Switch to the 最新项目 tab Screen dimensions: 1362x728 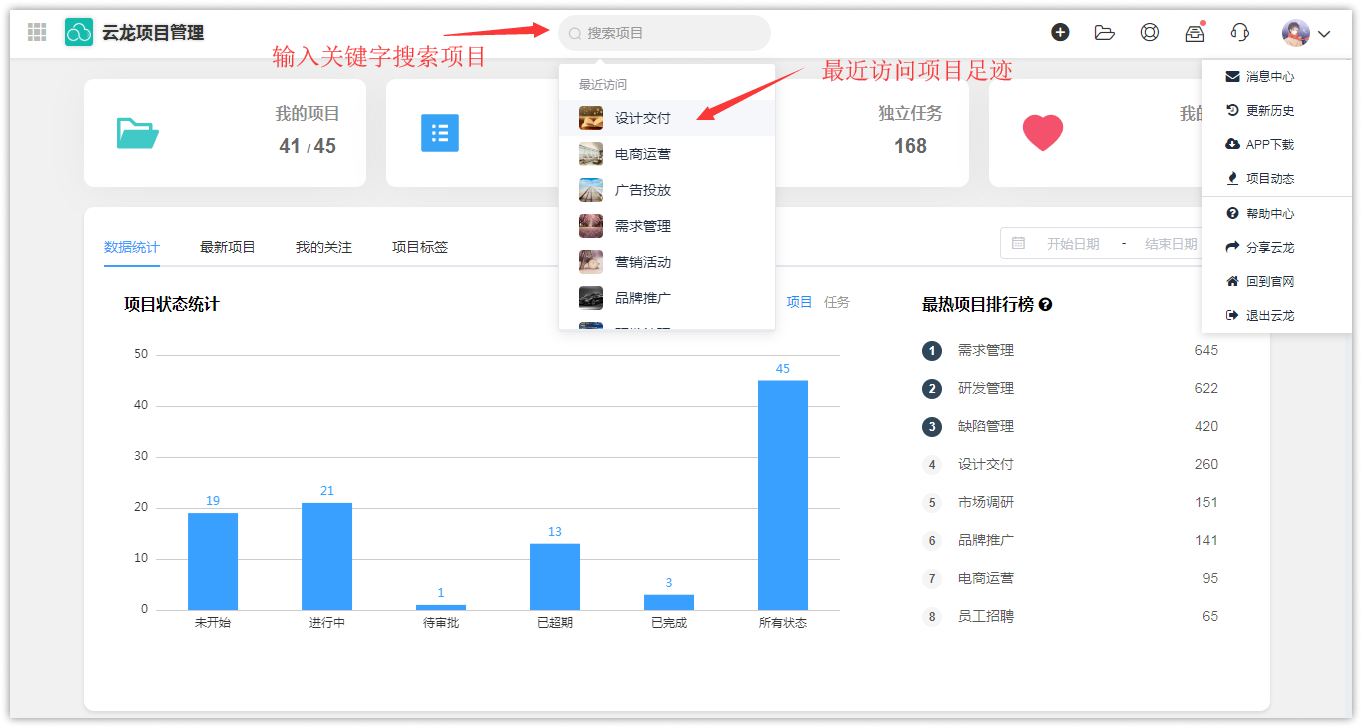click(227, 247)
